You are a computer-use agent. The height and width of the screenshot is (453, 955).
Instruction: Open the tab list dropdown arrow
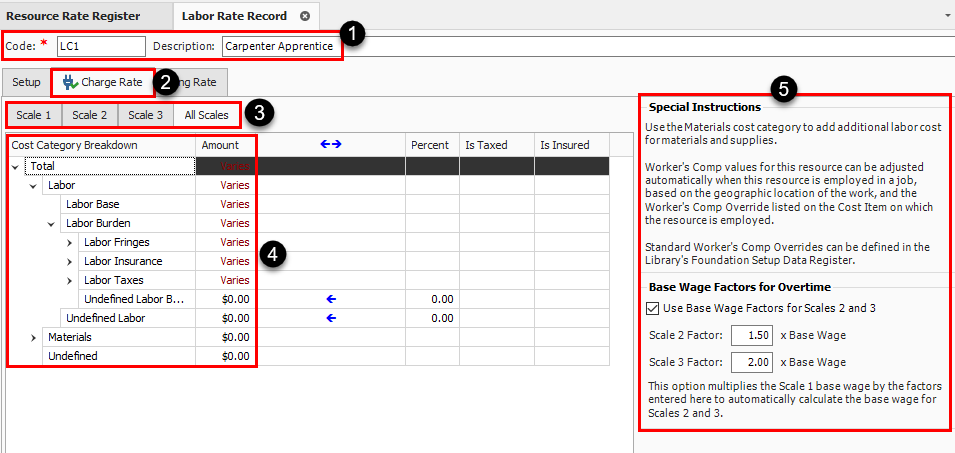click(x=945, y=15)
